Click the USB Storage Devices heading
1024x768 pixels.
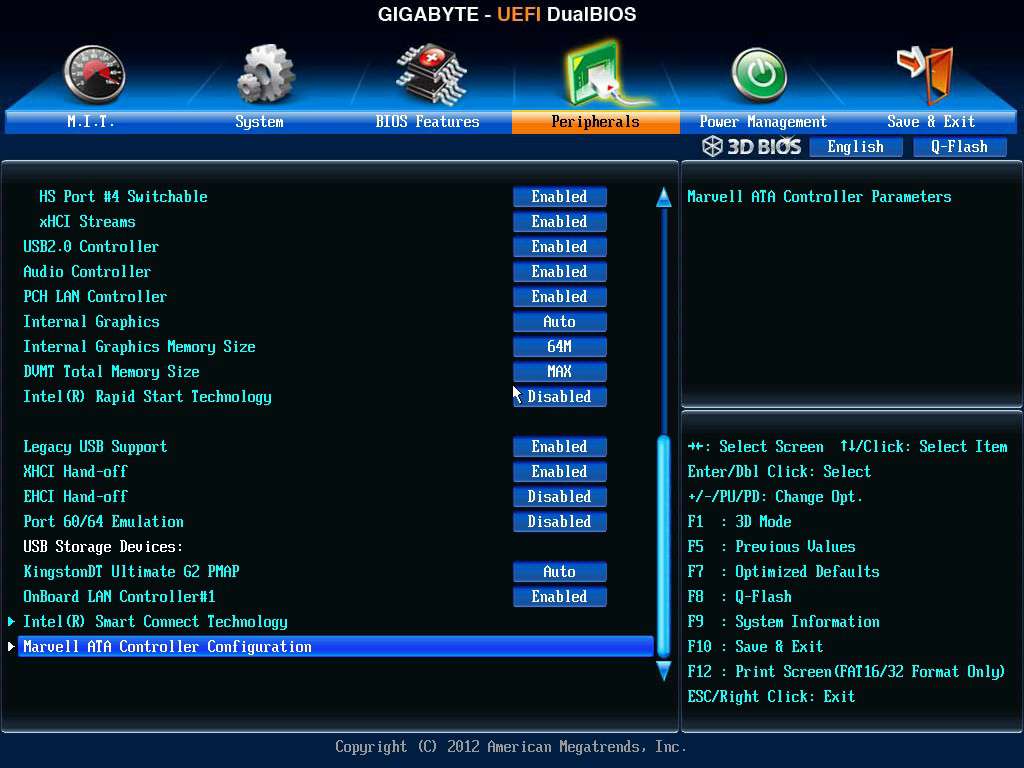(x=103, y=547)
